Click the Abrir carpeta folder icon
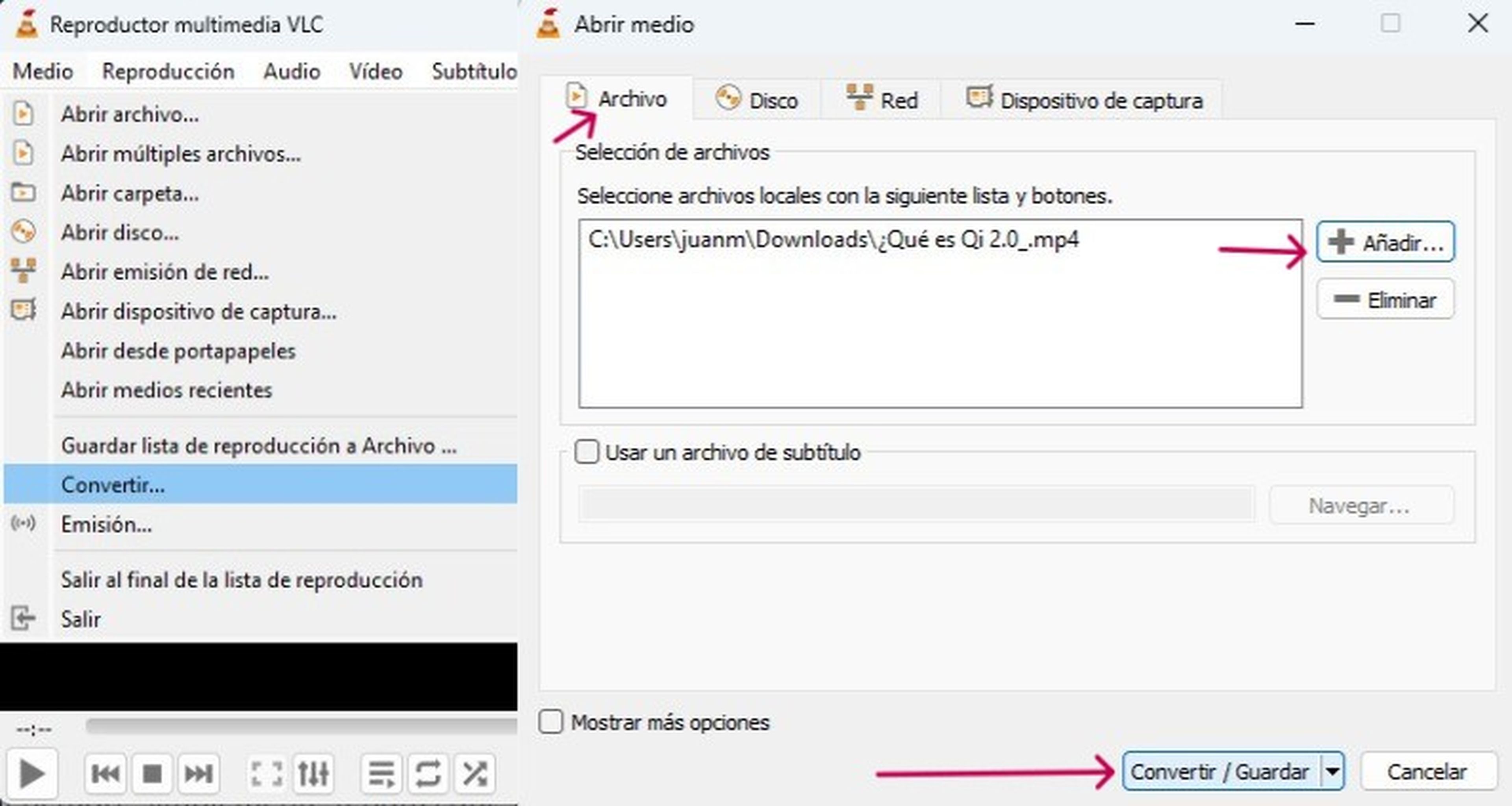The image size is (1512, 806). (x=23, y=192)
